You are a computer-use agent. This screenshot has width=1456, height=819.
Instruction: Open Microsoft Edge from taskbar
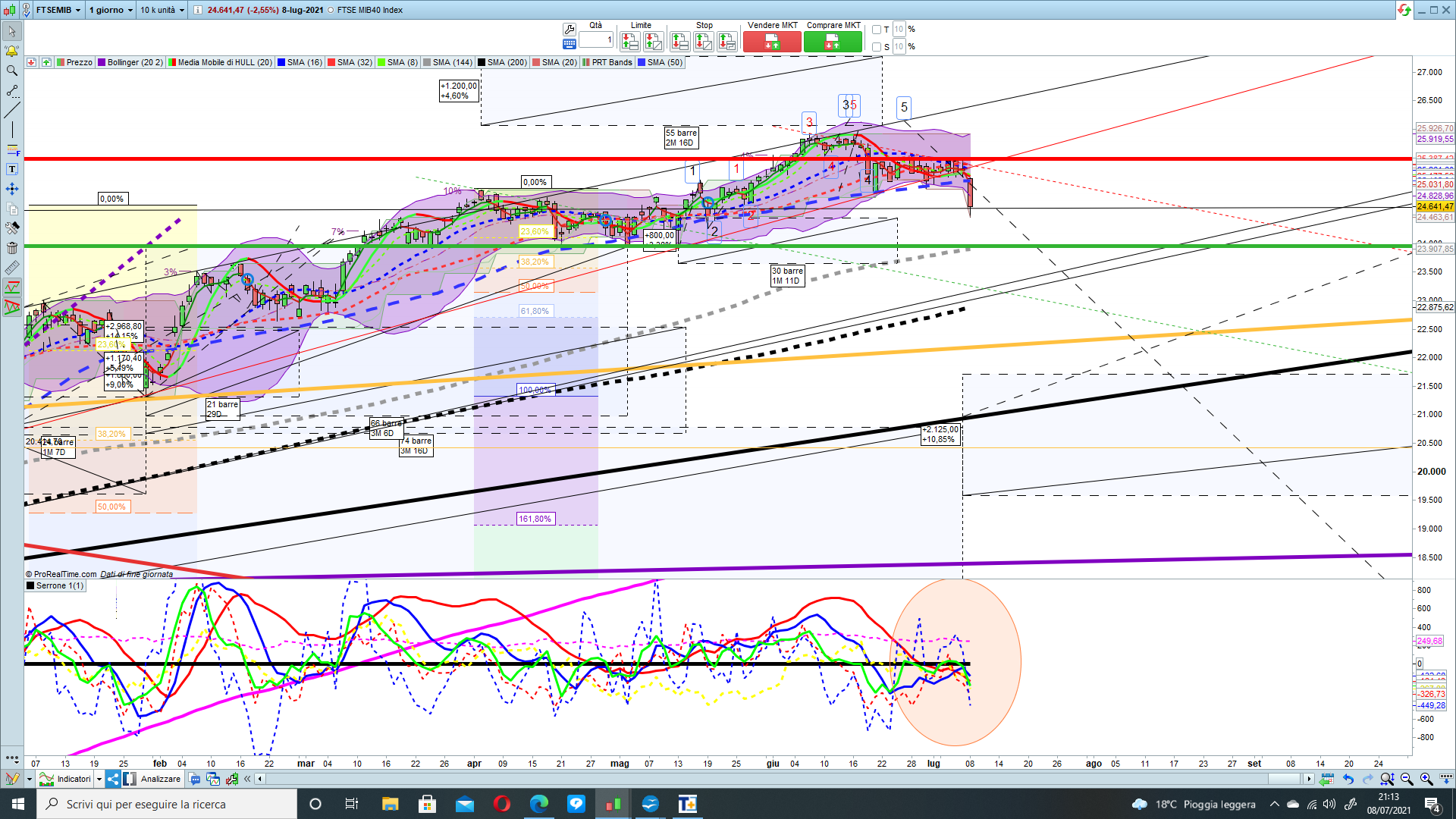pyautogui.click(x=538, y=804)
